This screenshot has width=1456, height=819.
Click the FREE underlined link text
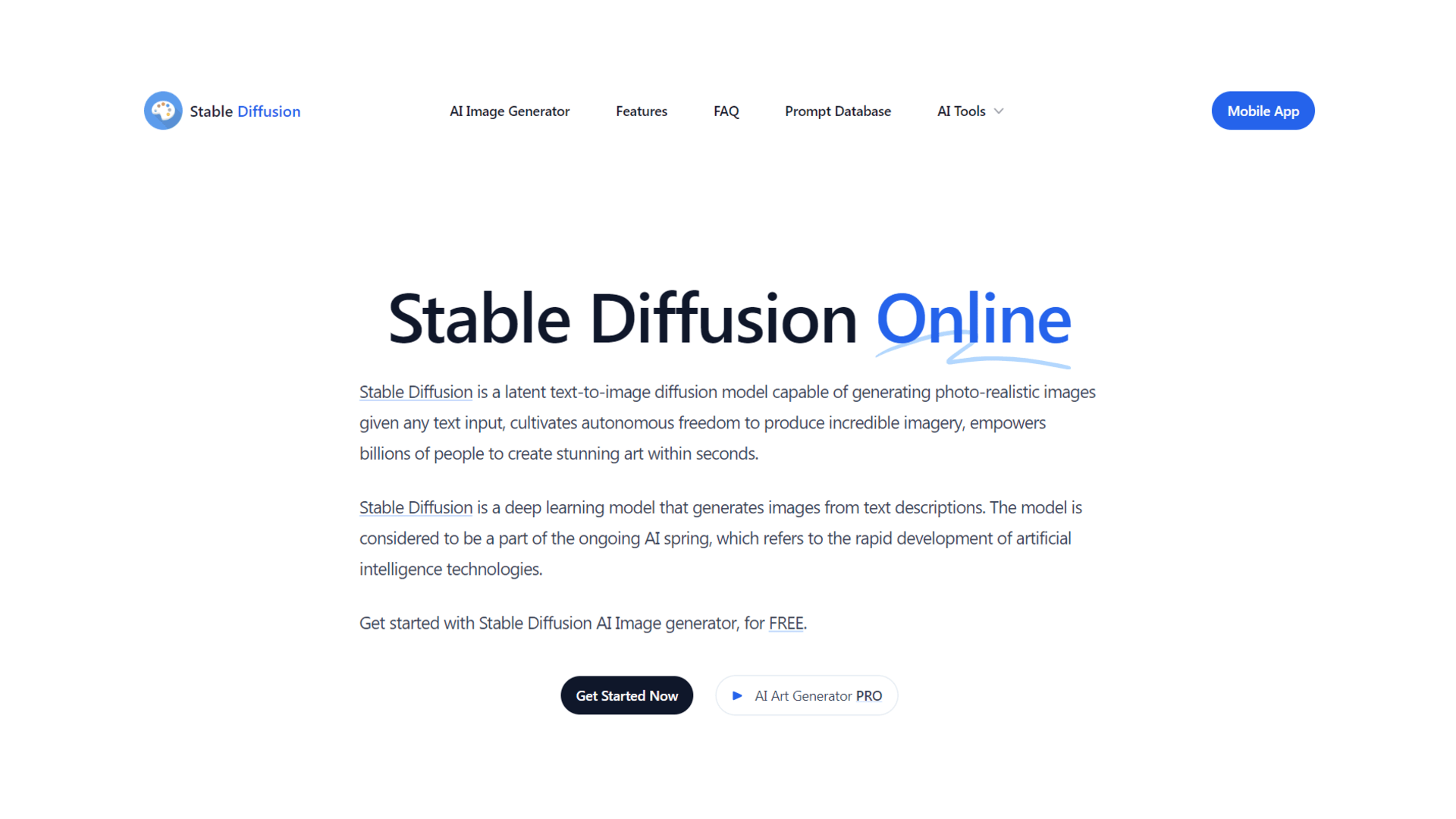787,622
